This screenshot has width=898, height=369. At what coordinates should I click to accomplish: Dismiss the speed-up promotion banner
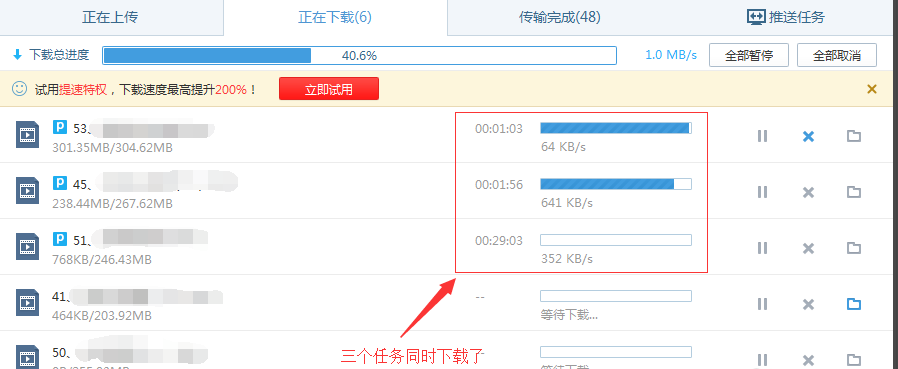pos(872,89)
